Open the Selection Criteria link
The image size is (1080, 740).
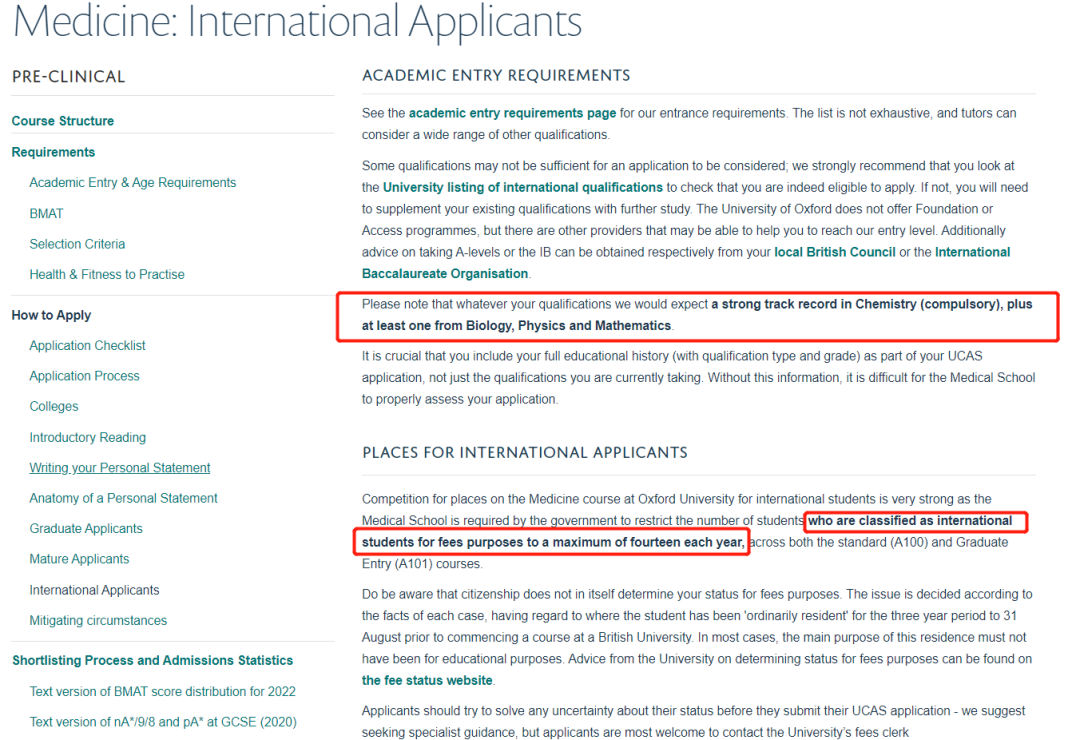click(77, 244)
